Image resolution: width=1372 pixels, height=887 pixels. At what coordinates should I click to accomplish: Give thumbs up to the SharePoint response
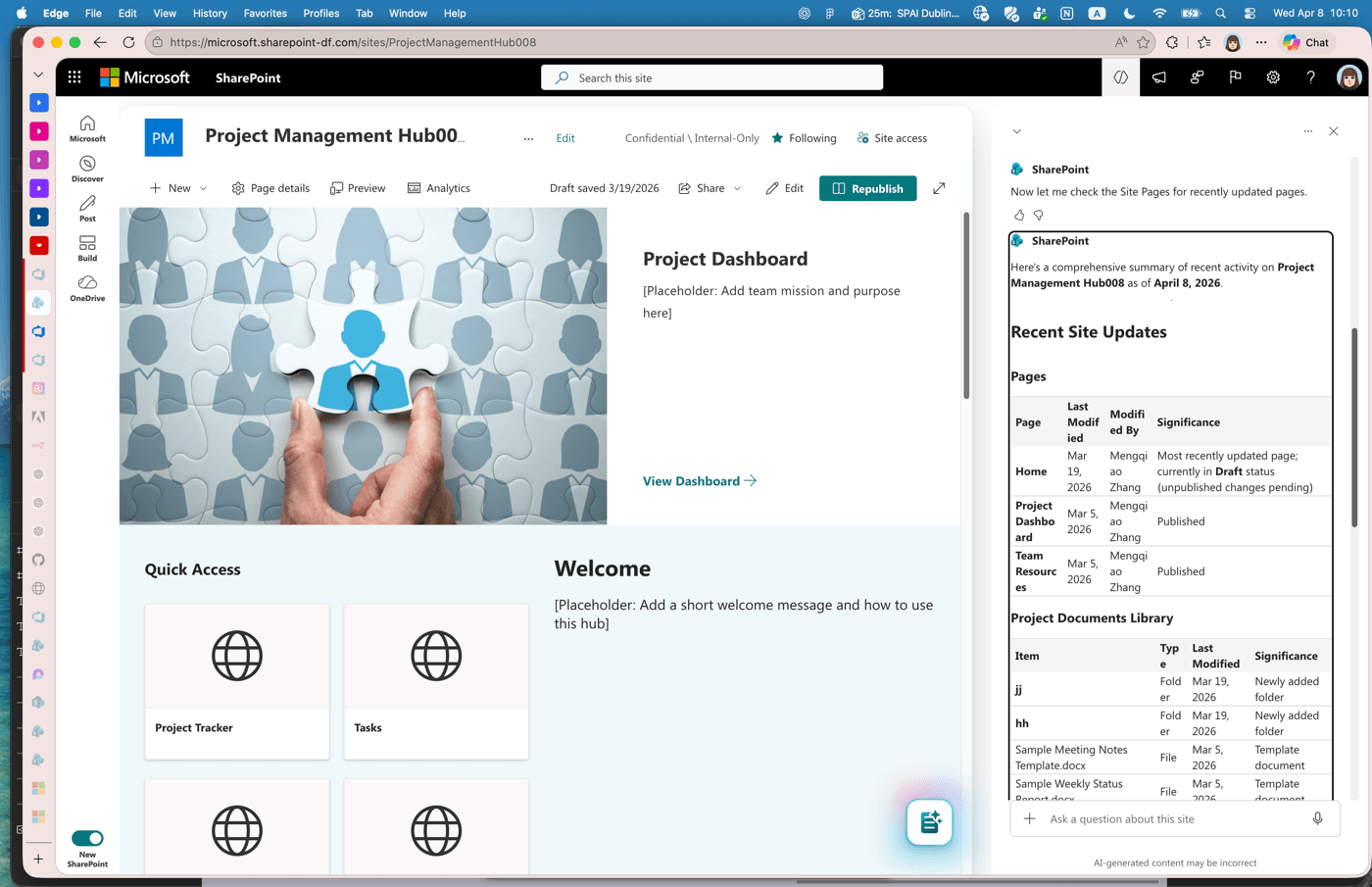pyautogui.click(x=1019, y=215)
